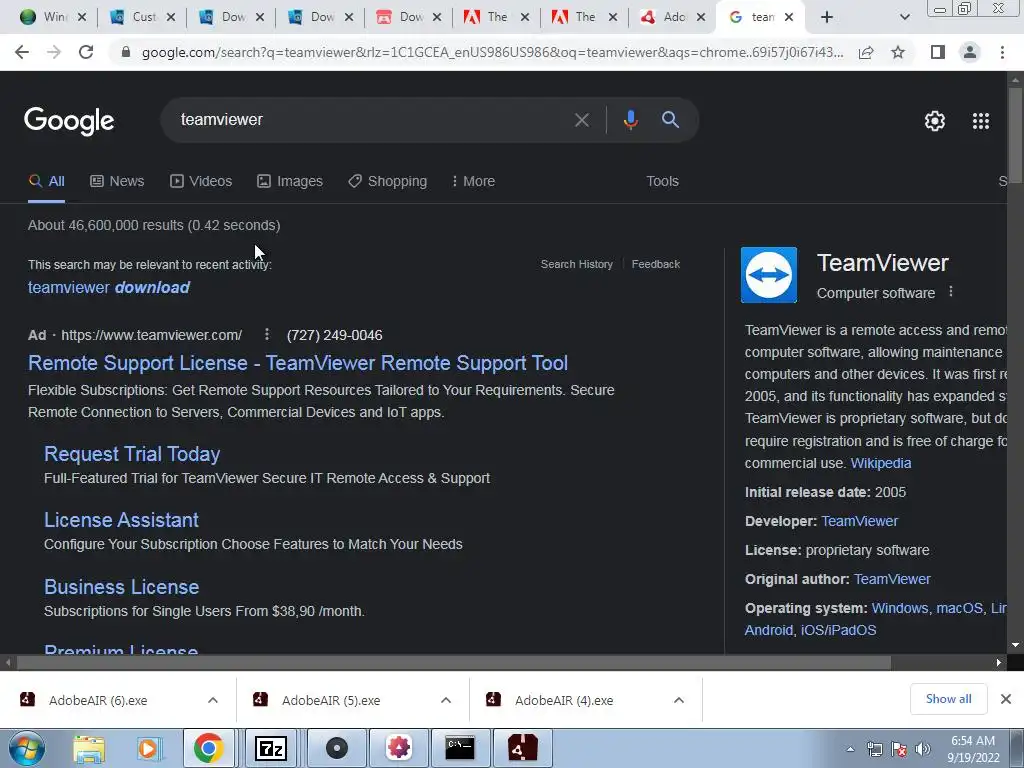The width and height of the screenshot is (1024, 768).
Task: Open a new browser tab
Action: click(x=826, y=17)
